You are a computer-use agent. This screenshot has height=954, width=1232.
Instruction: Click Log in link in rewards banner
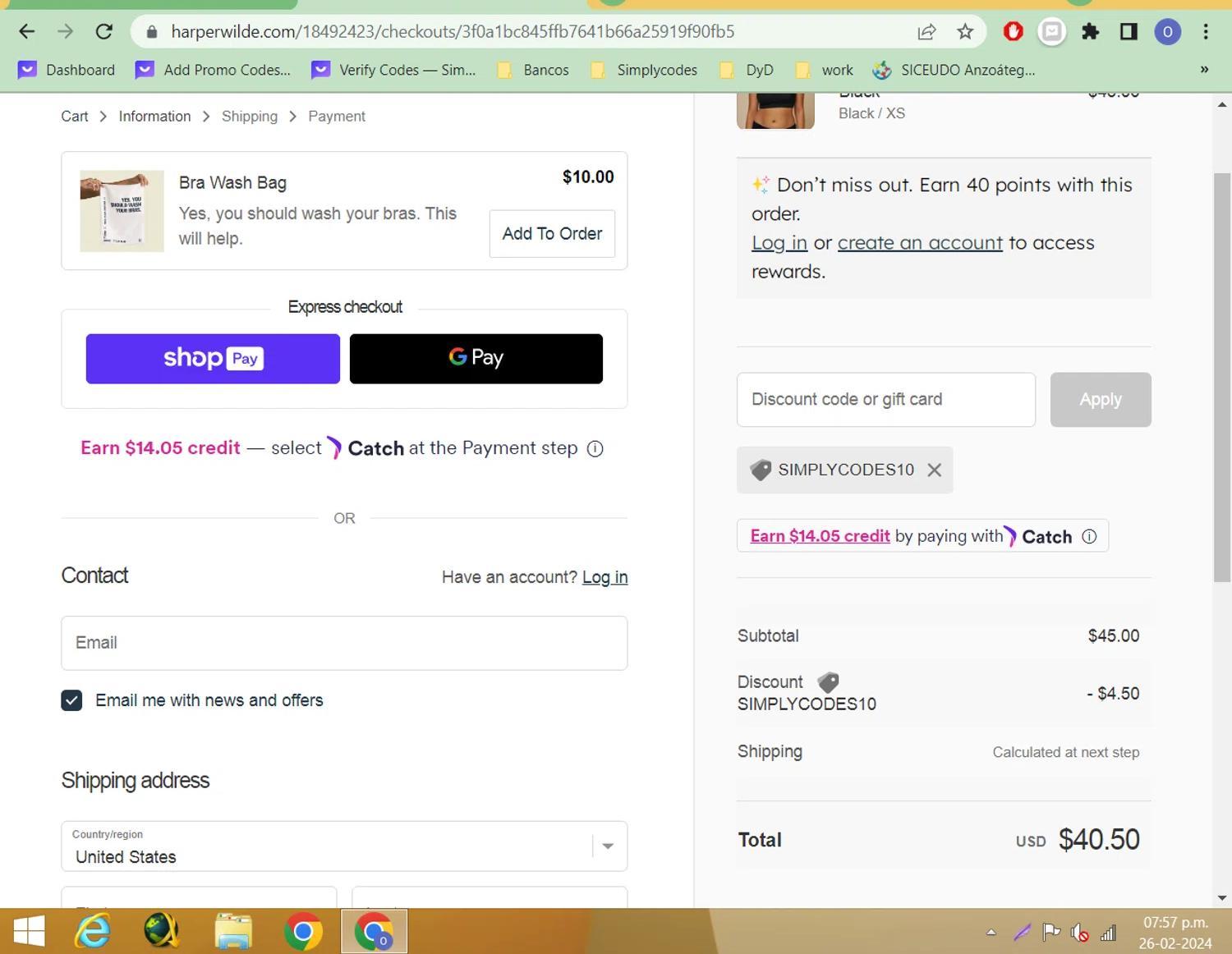coord(779,243)
